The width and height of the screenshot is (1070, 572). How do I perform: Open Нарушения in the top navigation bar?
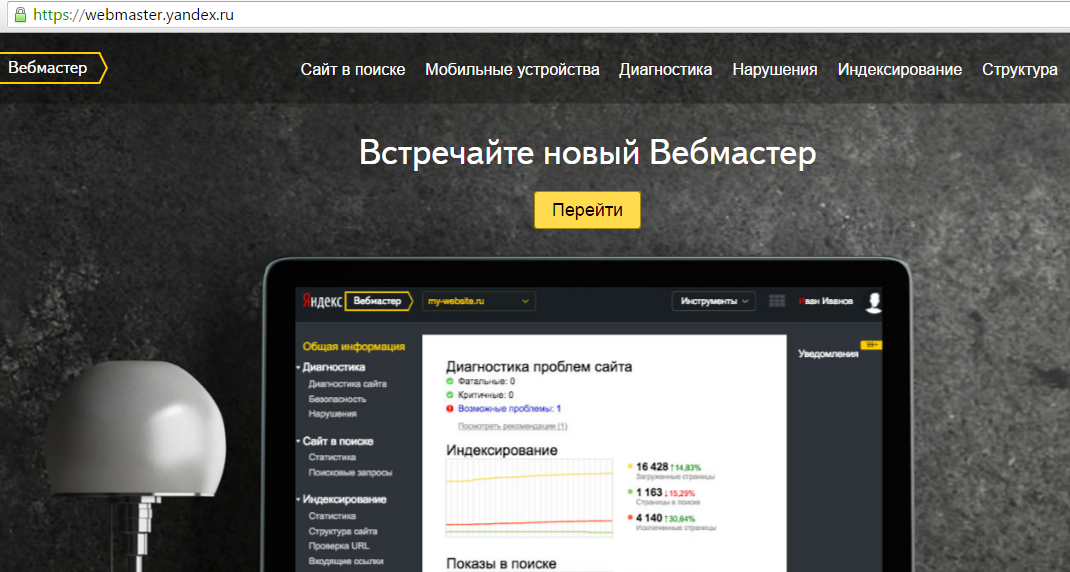(774, 69)
